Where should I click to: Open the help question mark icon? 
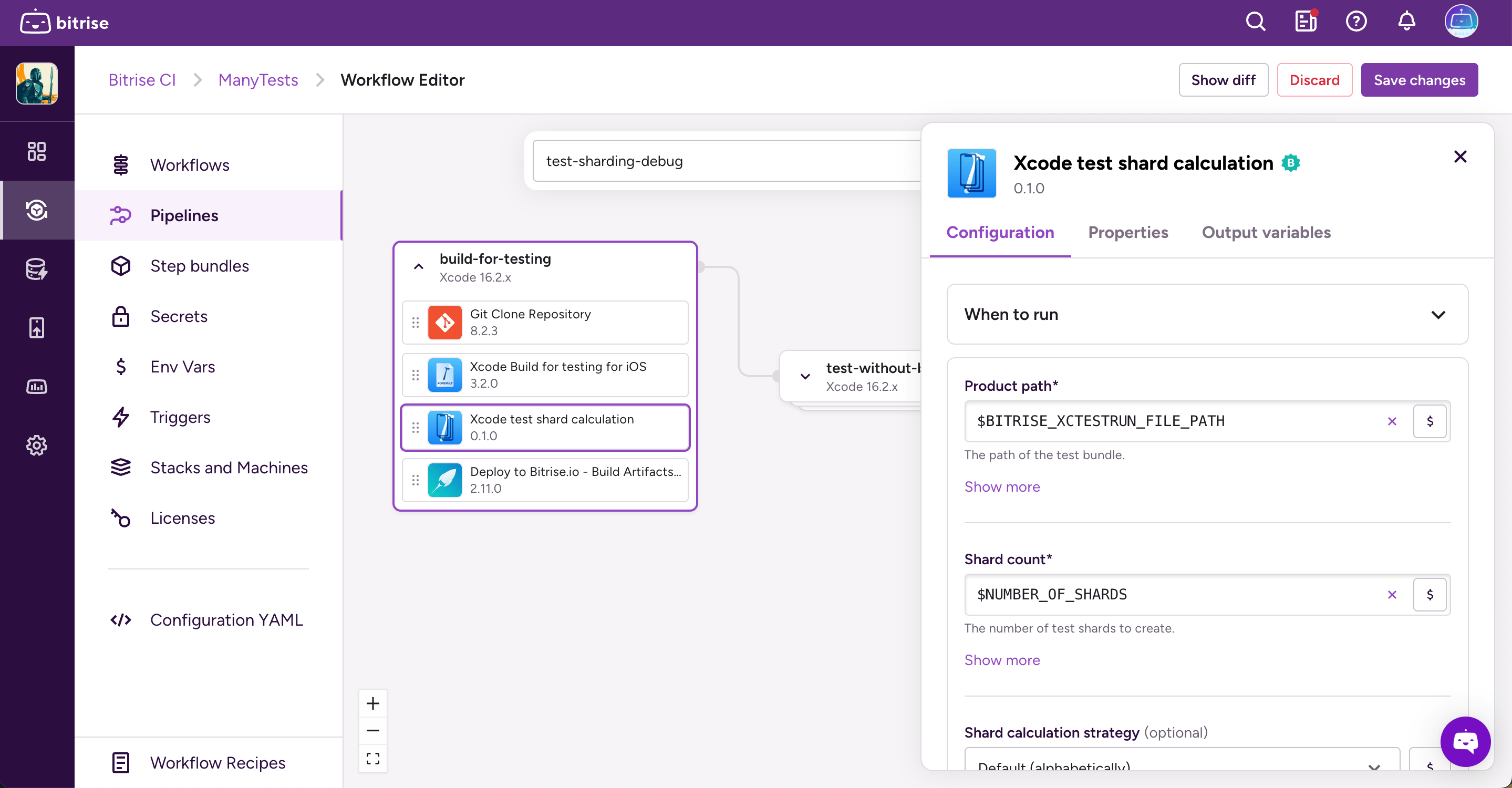click(x=1356, y=22)
